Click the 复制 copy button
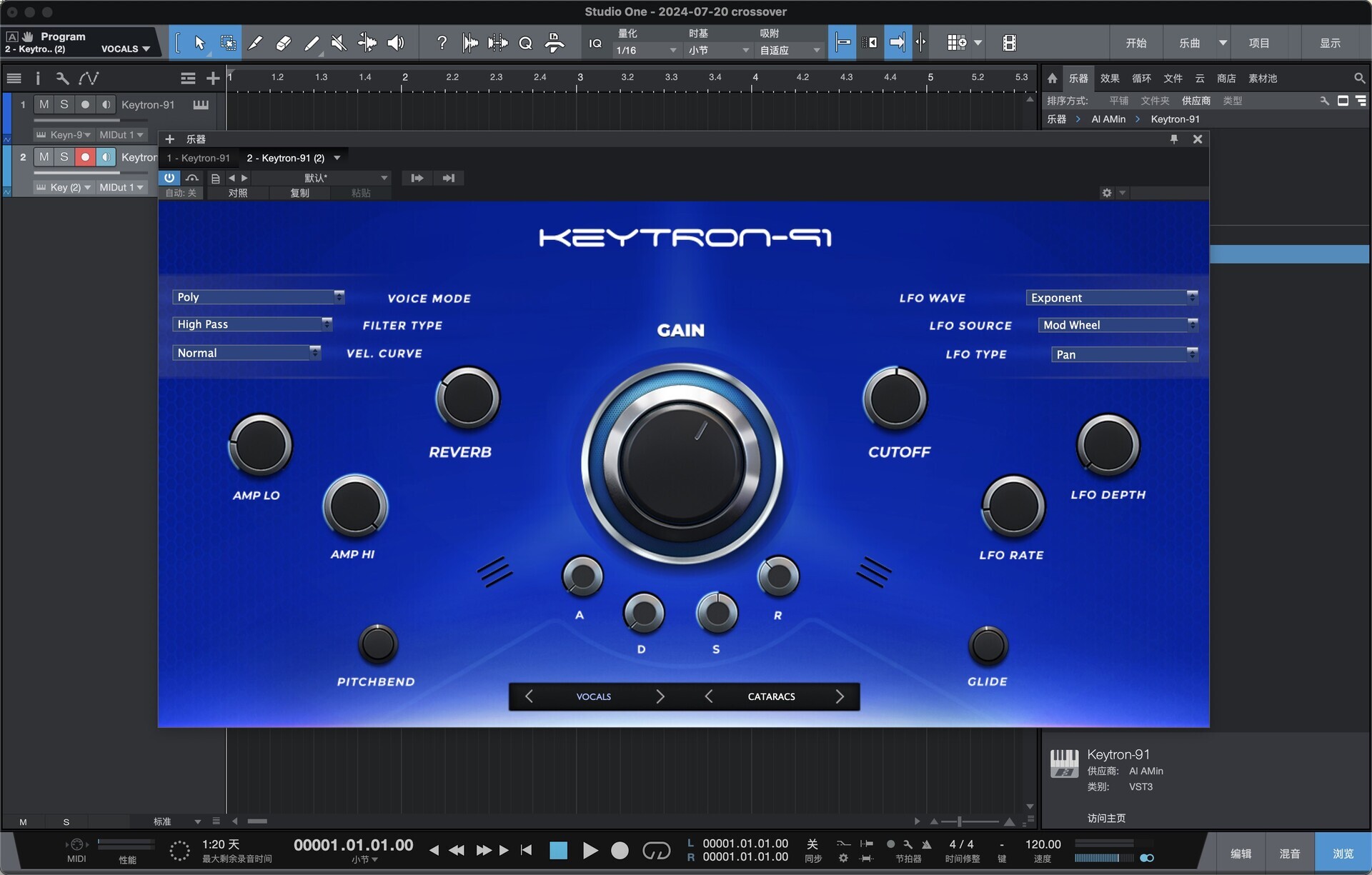 [299, 193]
